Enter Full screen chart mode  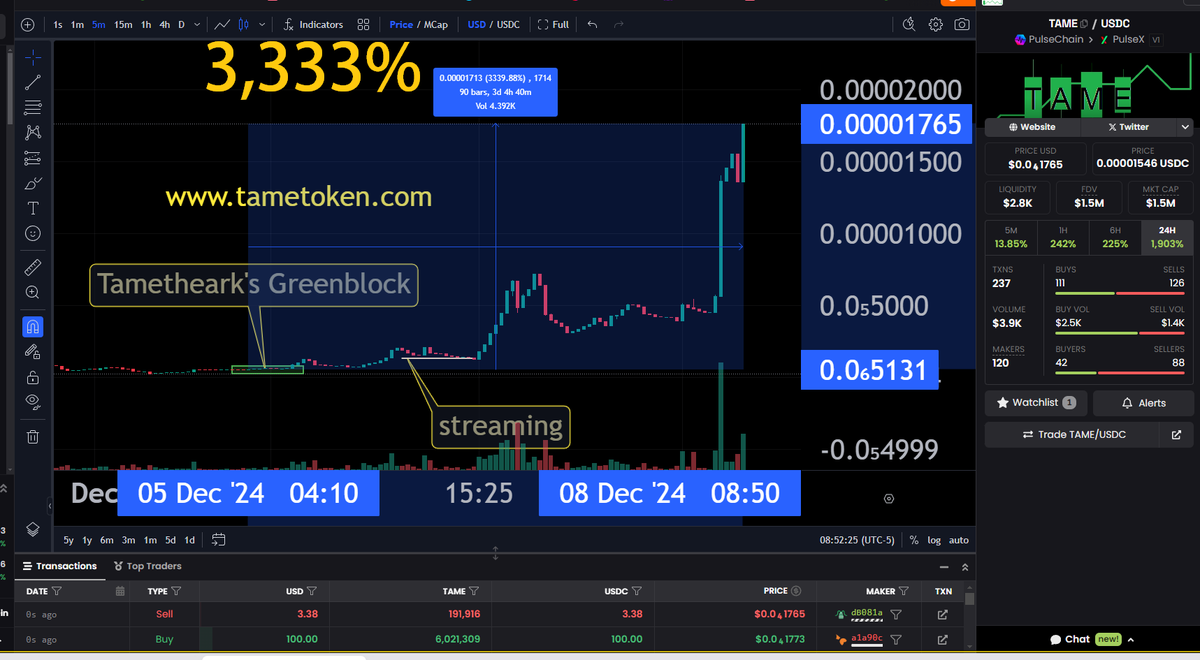tap(553, 24)
